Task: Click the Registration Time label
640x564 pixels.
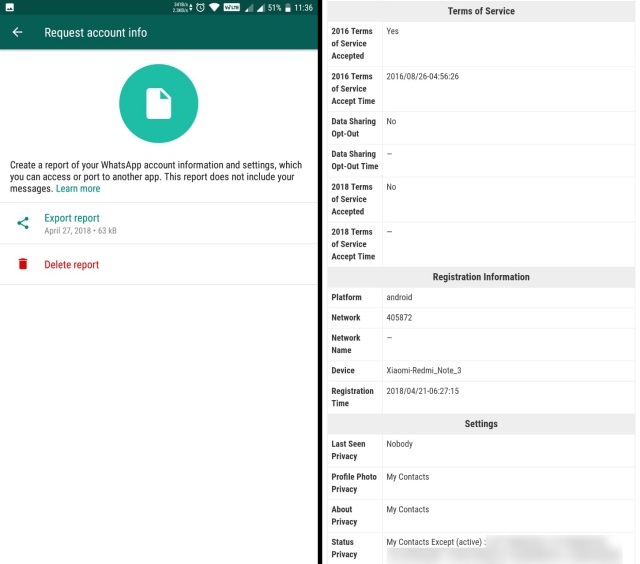Action: pos(352,397)
